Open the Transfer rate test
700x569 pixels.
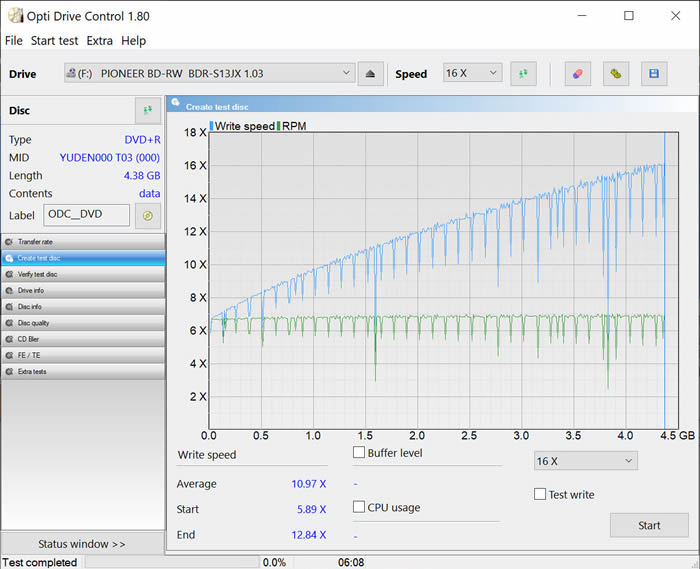[82, 242]
